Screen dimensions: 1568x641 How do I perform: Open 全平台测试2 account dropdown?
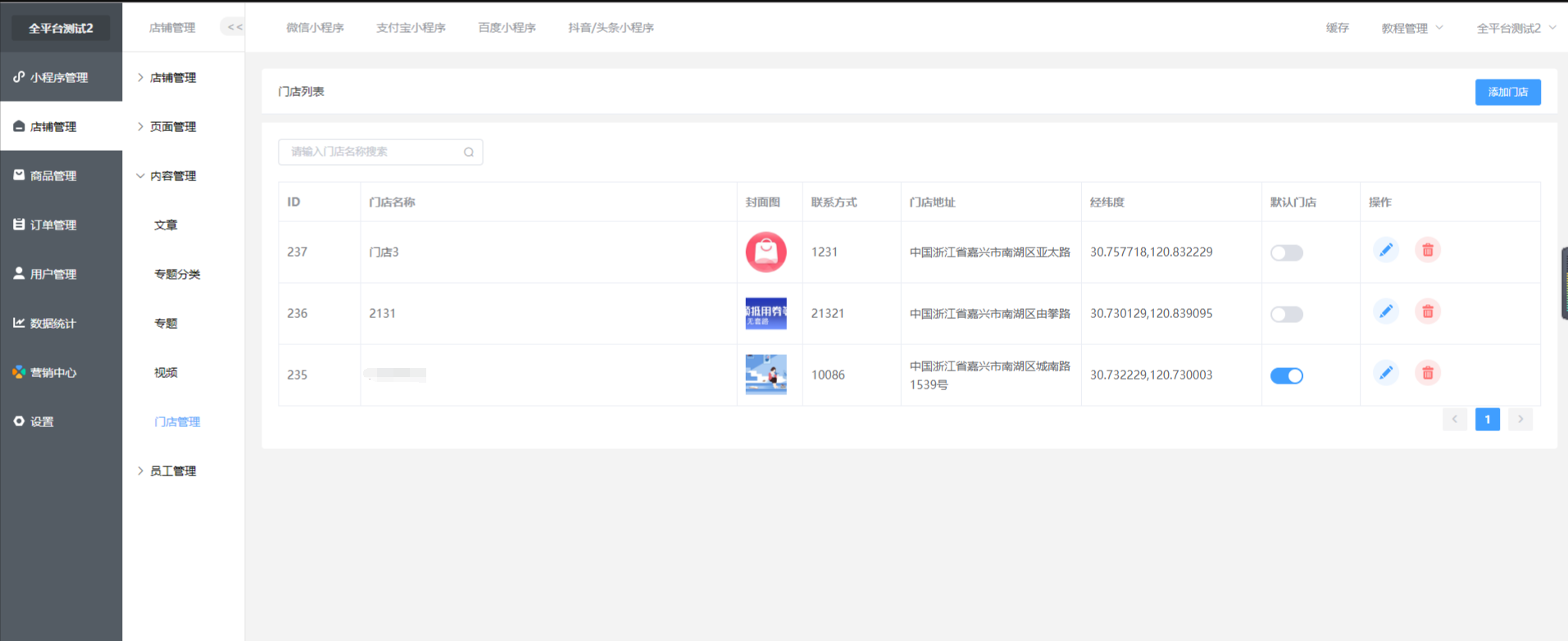coord(1516,28)
